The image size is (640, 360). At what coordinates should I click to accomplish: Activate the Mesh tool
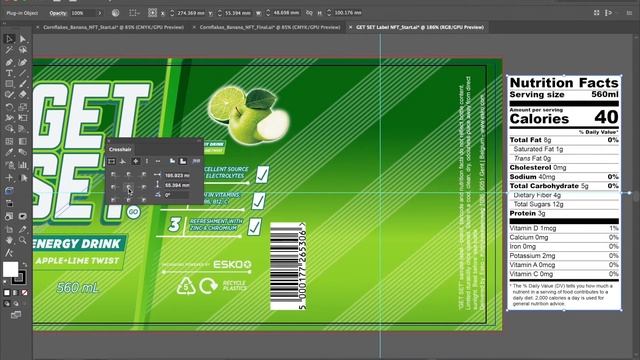point(9,141)
